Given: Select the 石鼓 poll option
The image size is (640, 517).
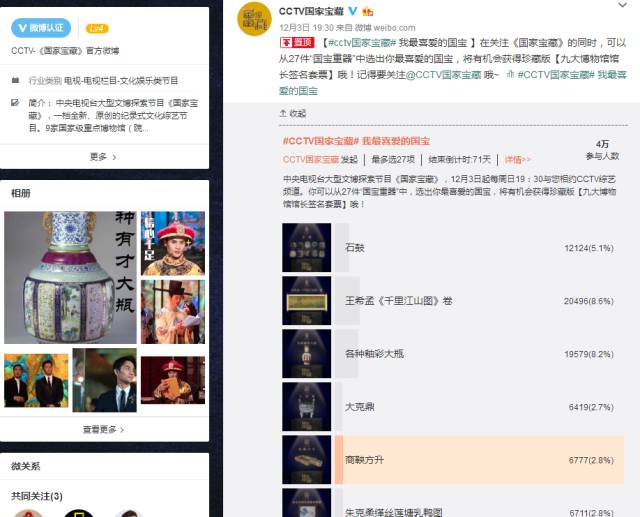Looking at the screenshot, I should click(x=479, y=248).
